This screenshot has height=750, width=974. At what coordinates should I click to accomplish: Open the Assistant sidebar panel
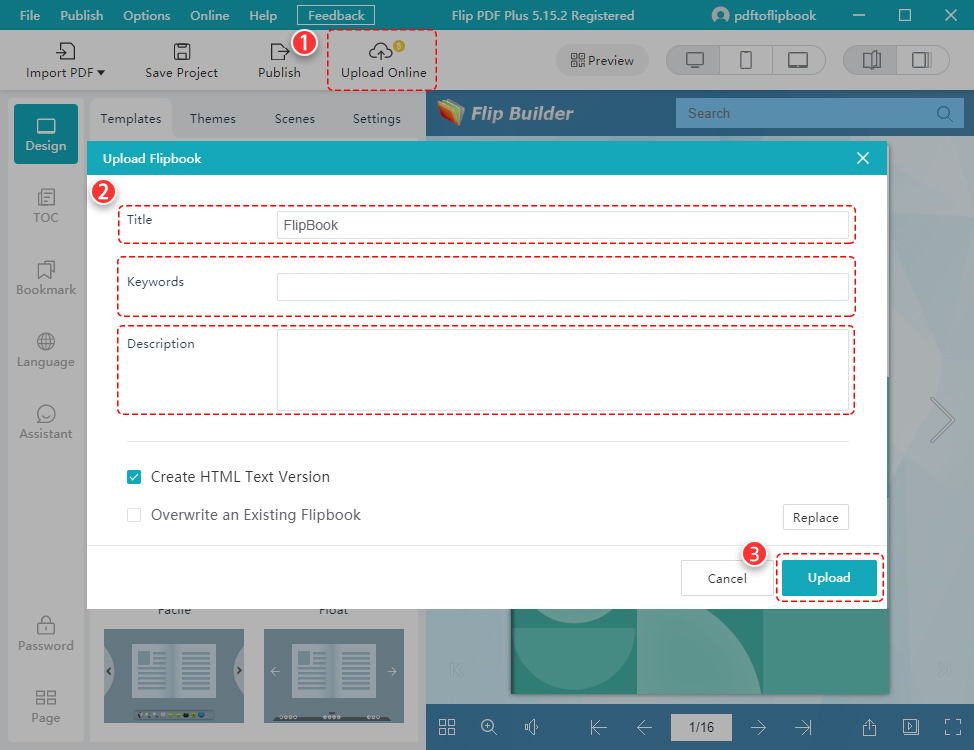coord(46,421)
